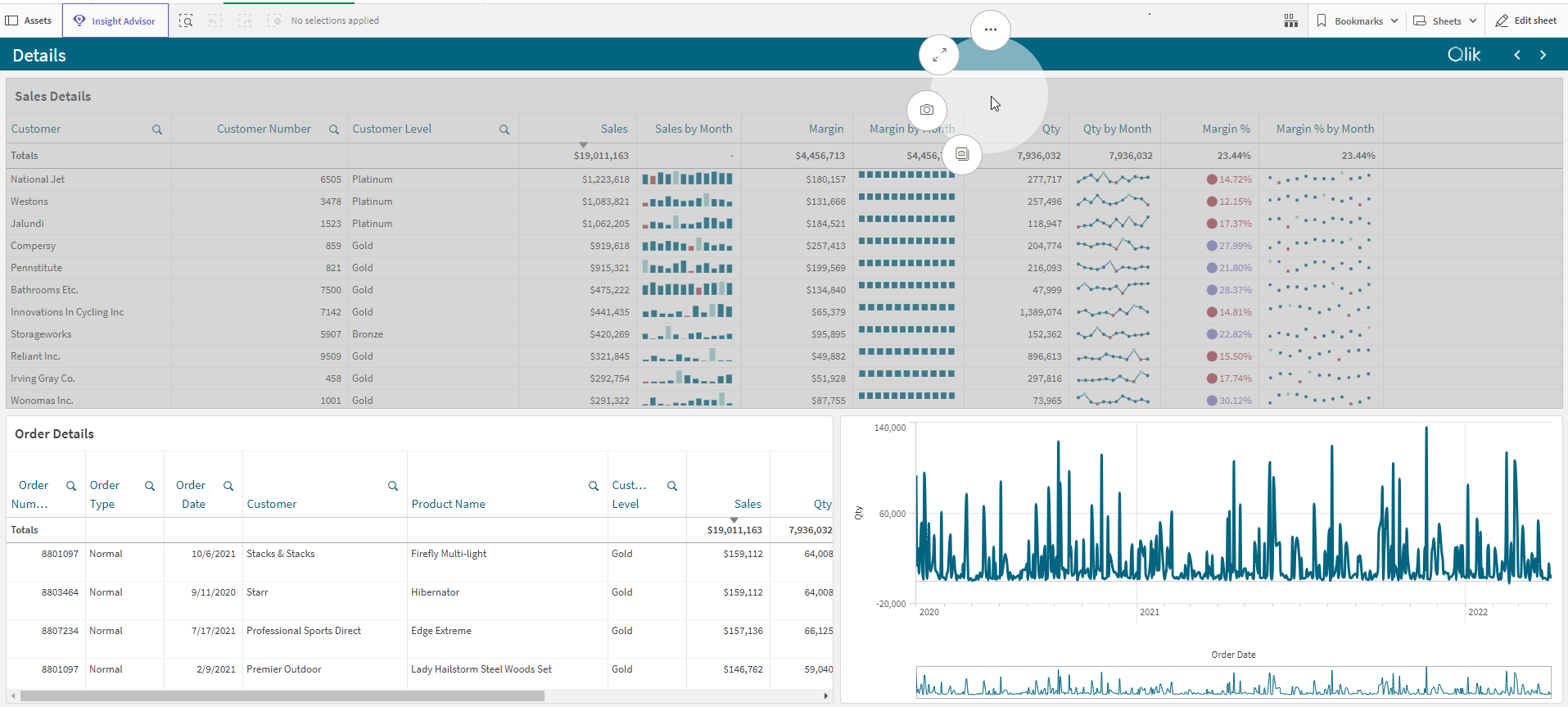Click the full screen expand icon
1568x707 pixels.
pyautogui.click(x=939, y=55)
